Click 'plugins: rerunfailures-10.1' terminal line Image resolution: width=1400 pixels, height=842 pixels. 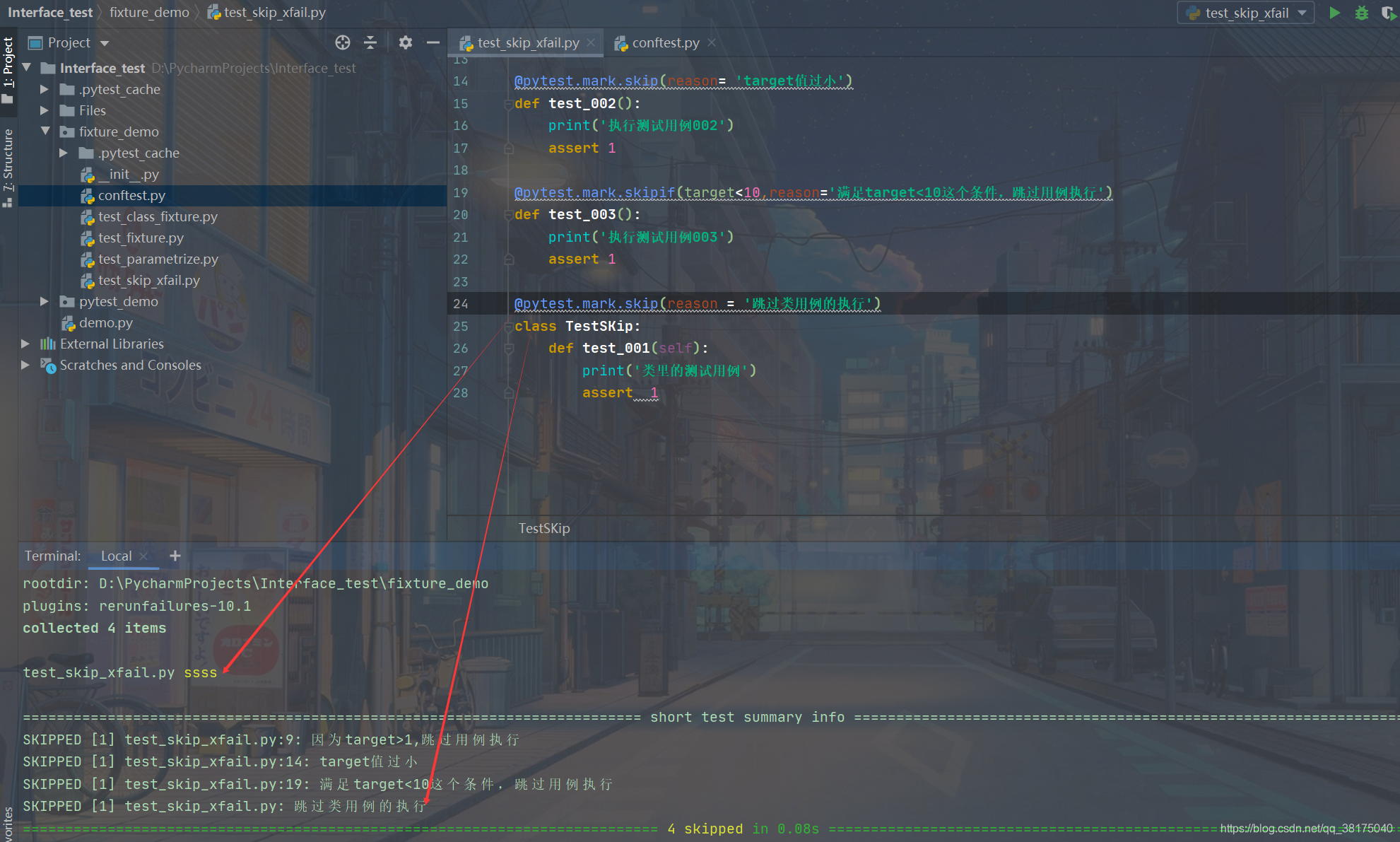[x=136, y=606]
